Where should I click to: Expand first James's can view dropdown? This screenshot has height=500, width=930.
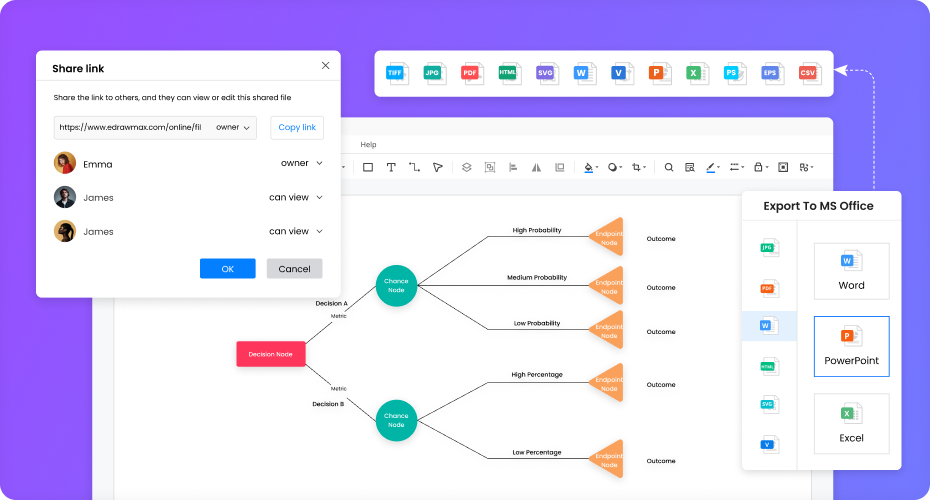pyautogui.click(x=295, y=197)
